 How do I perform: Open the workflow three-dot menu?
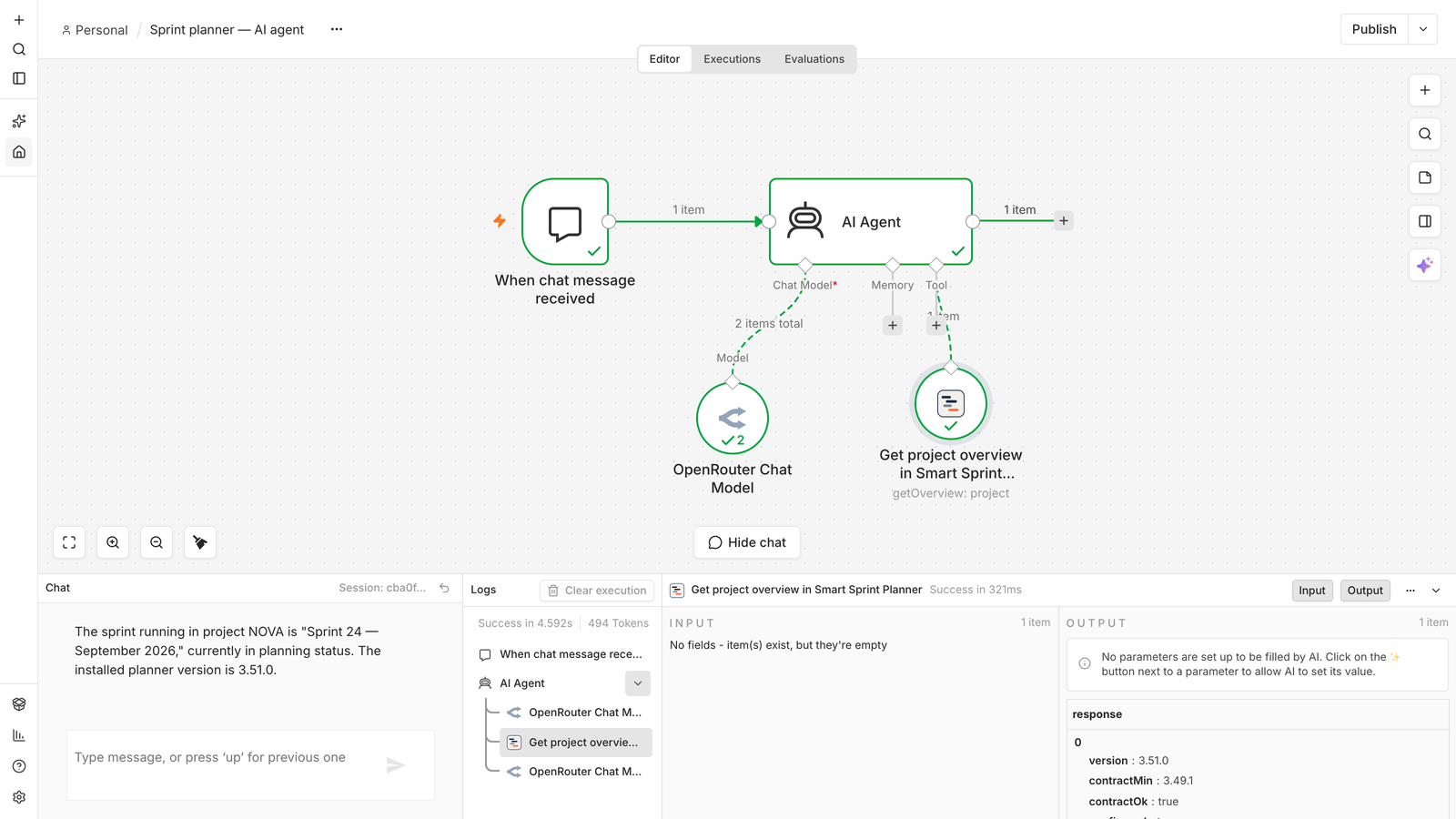337,29
